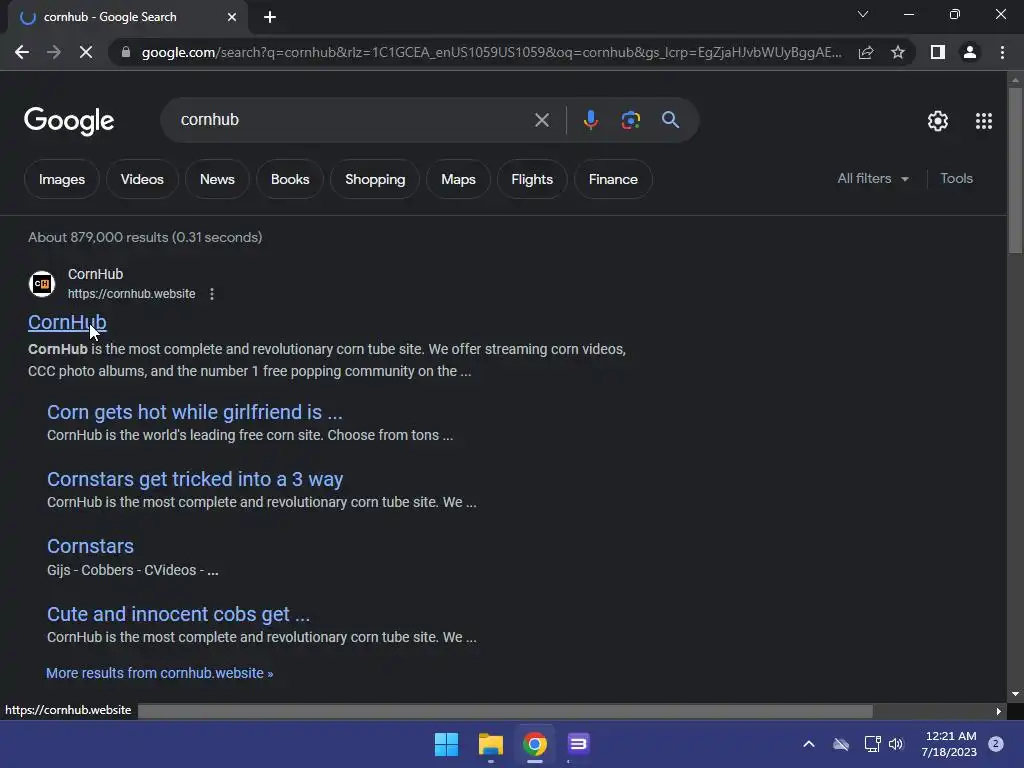
Task: Click the network icon in system tray
Action: pyautogui.click(x=872, y=744)
